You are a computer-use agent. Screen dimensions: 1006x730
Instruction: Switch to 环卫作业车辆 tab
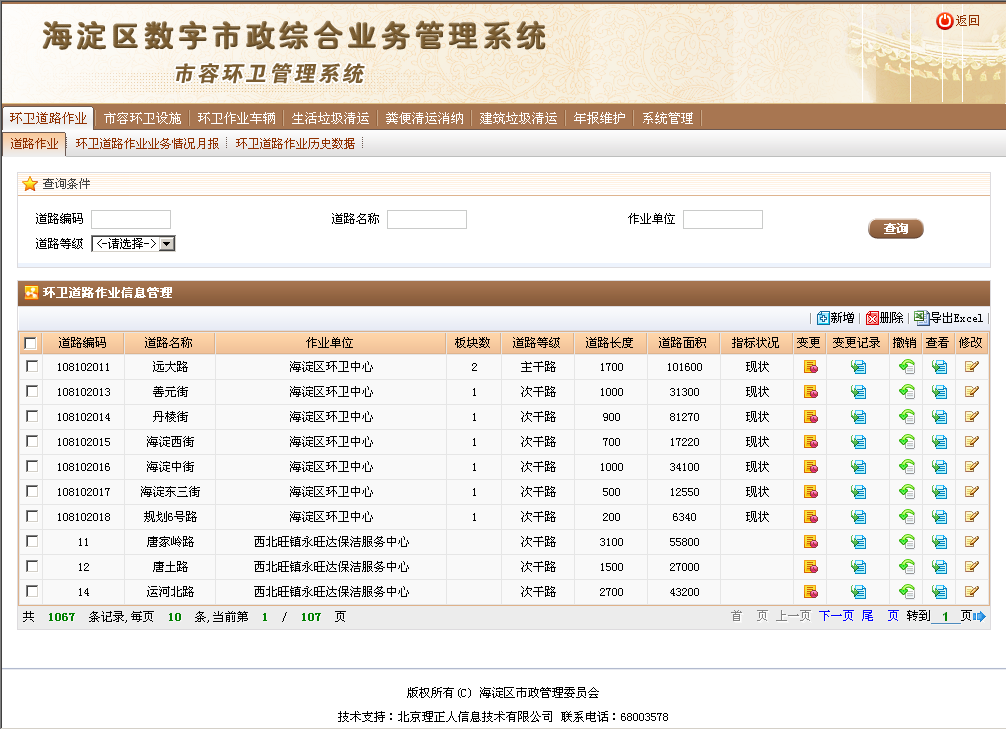[x=237, y=119]
